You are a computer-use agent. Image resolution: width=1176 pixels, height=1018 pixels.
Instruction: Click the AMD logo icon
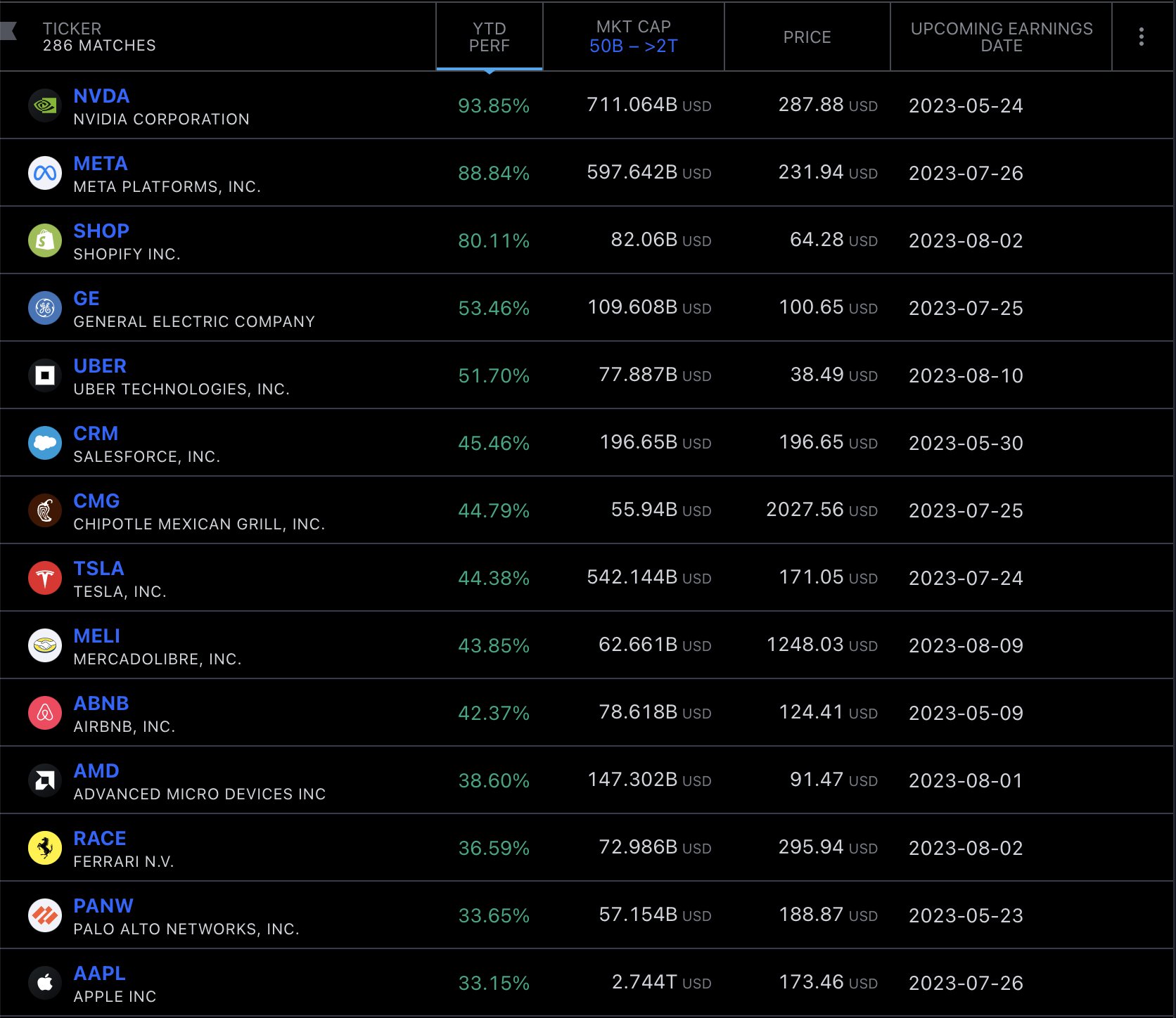(45, 780)
